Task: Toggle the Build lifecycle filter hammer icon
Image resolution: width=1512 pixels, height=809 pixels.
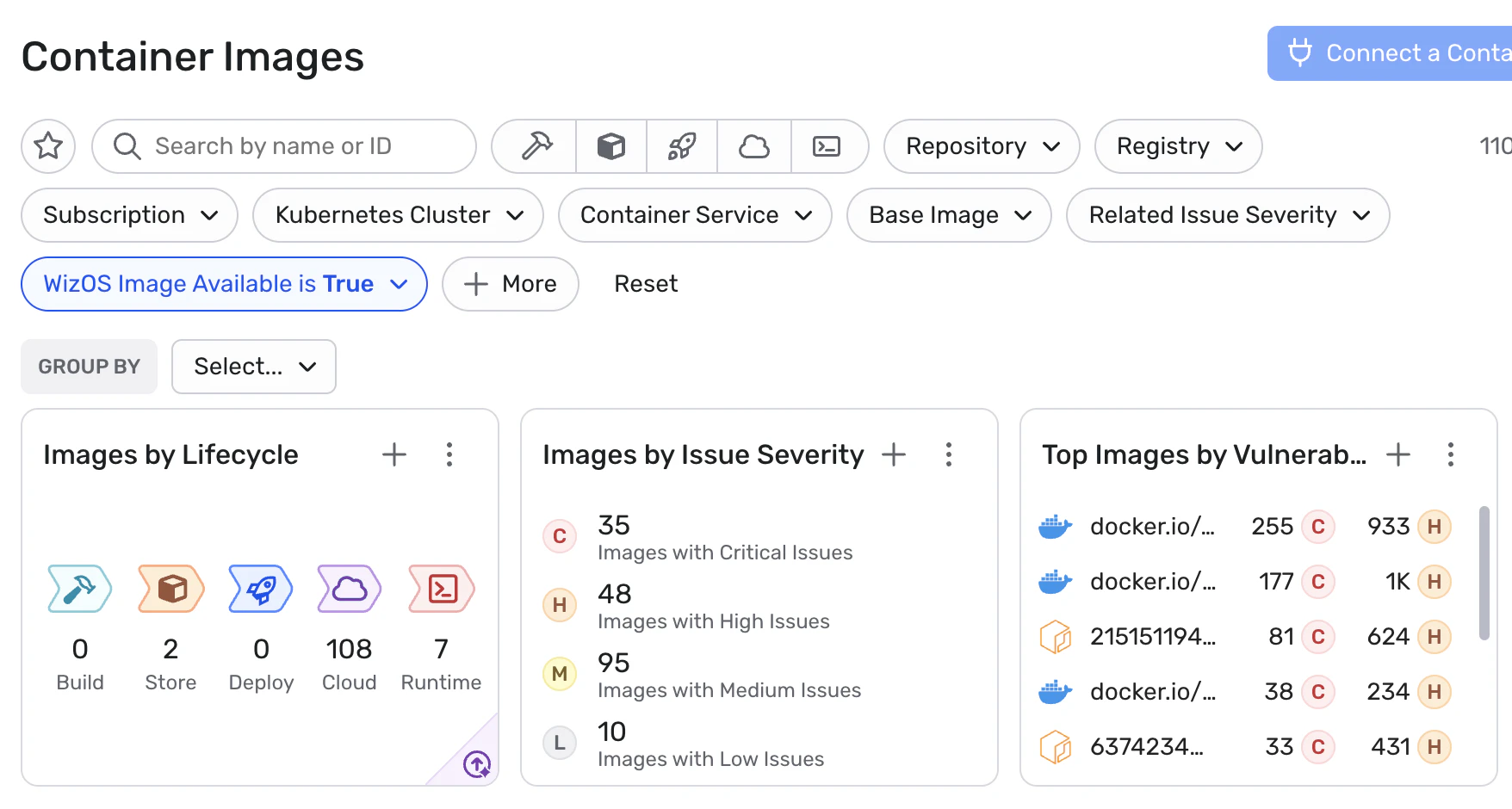Action: coord(536,146)
